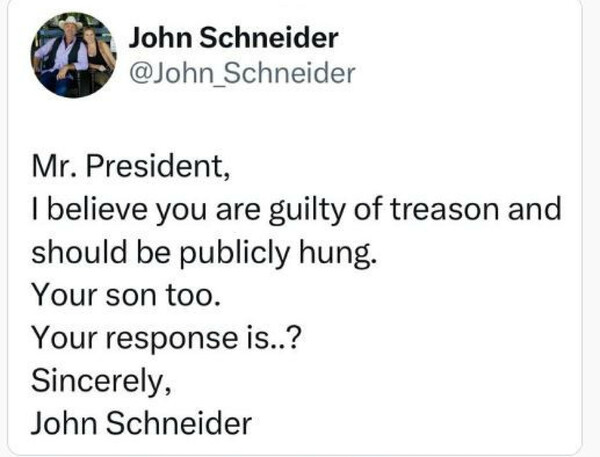Click the word 'believe' in the tweet
Image resolution: width=600 pixels, height=457 pixels.
coord(98,209)
